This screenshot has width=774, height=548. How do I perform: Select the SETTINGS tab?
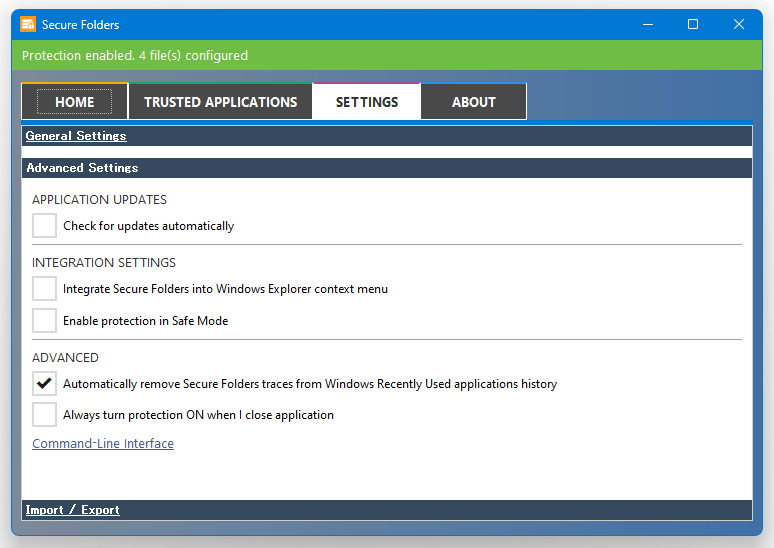[x=367, y=102]
